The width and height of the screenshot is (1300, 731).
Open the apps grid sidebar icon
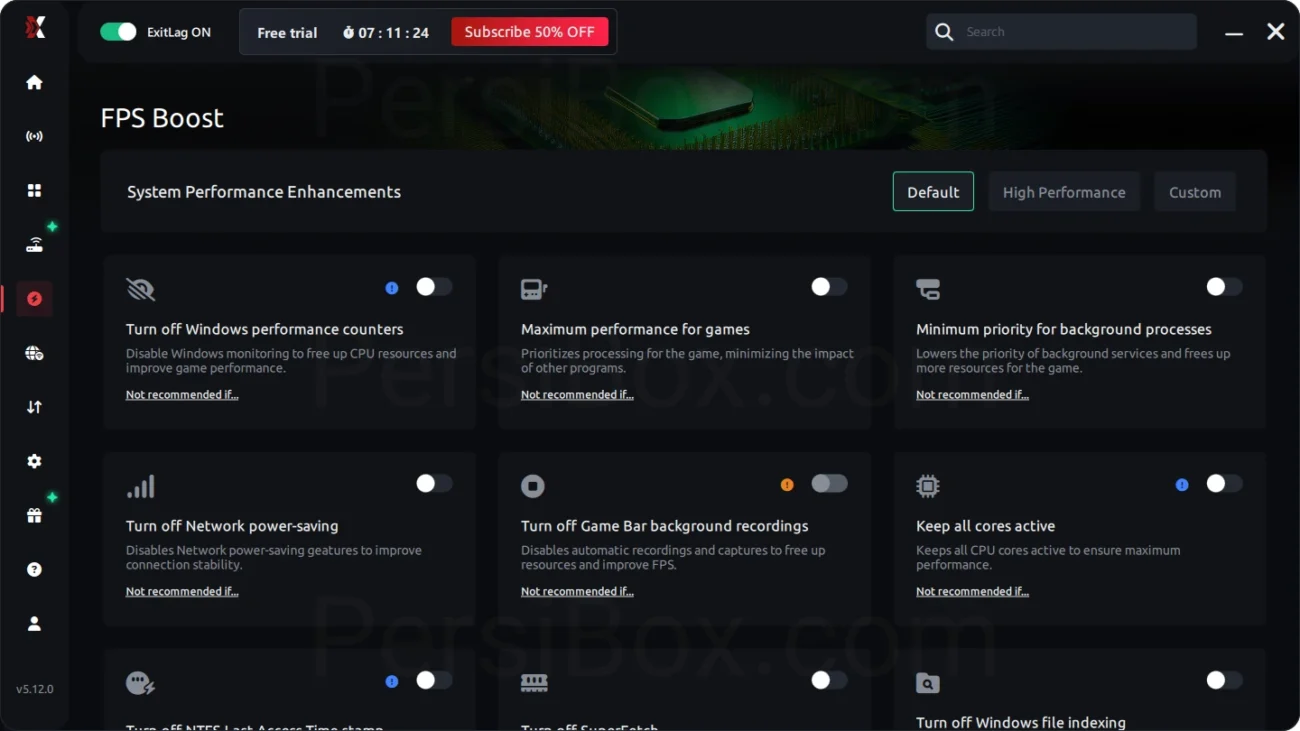(x=35, y=190)
